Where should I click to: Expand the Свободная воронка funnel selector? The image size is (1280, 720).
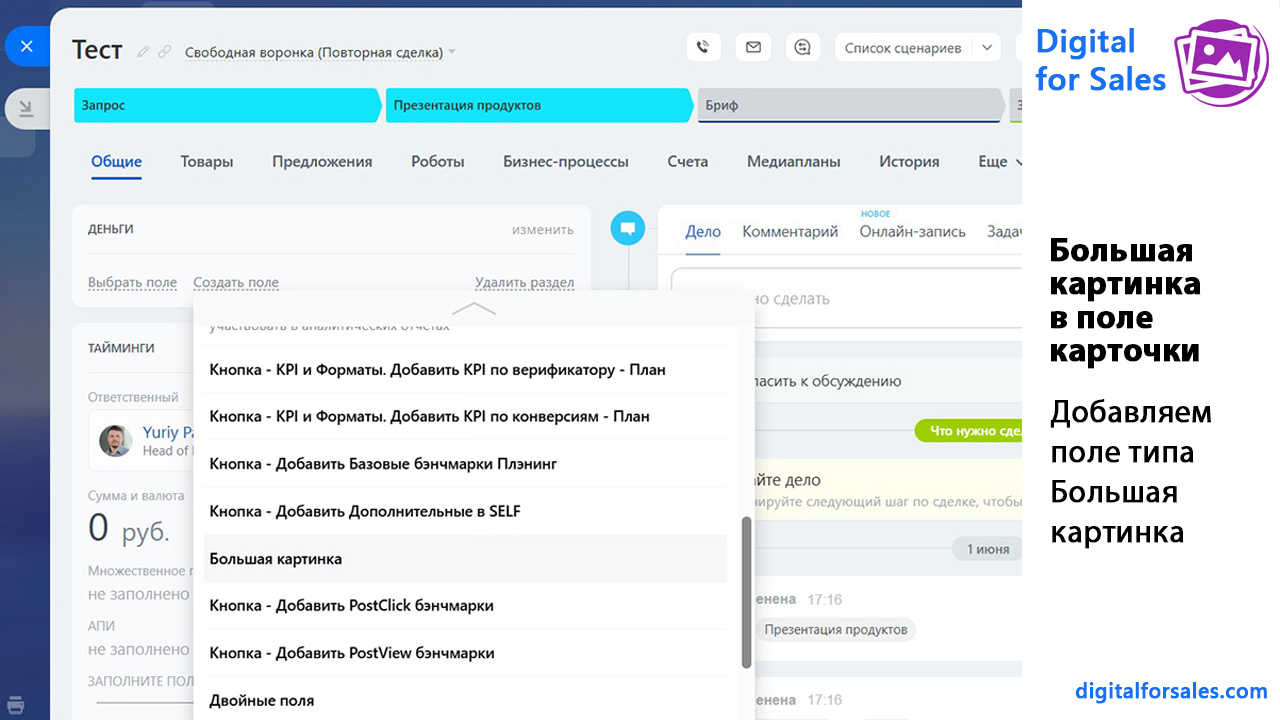point(451,52)
